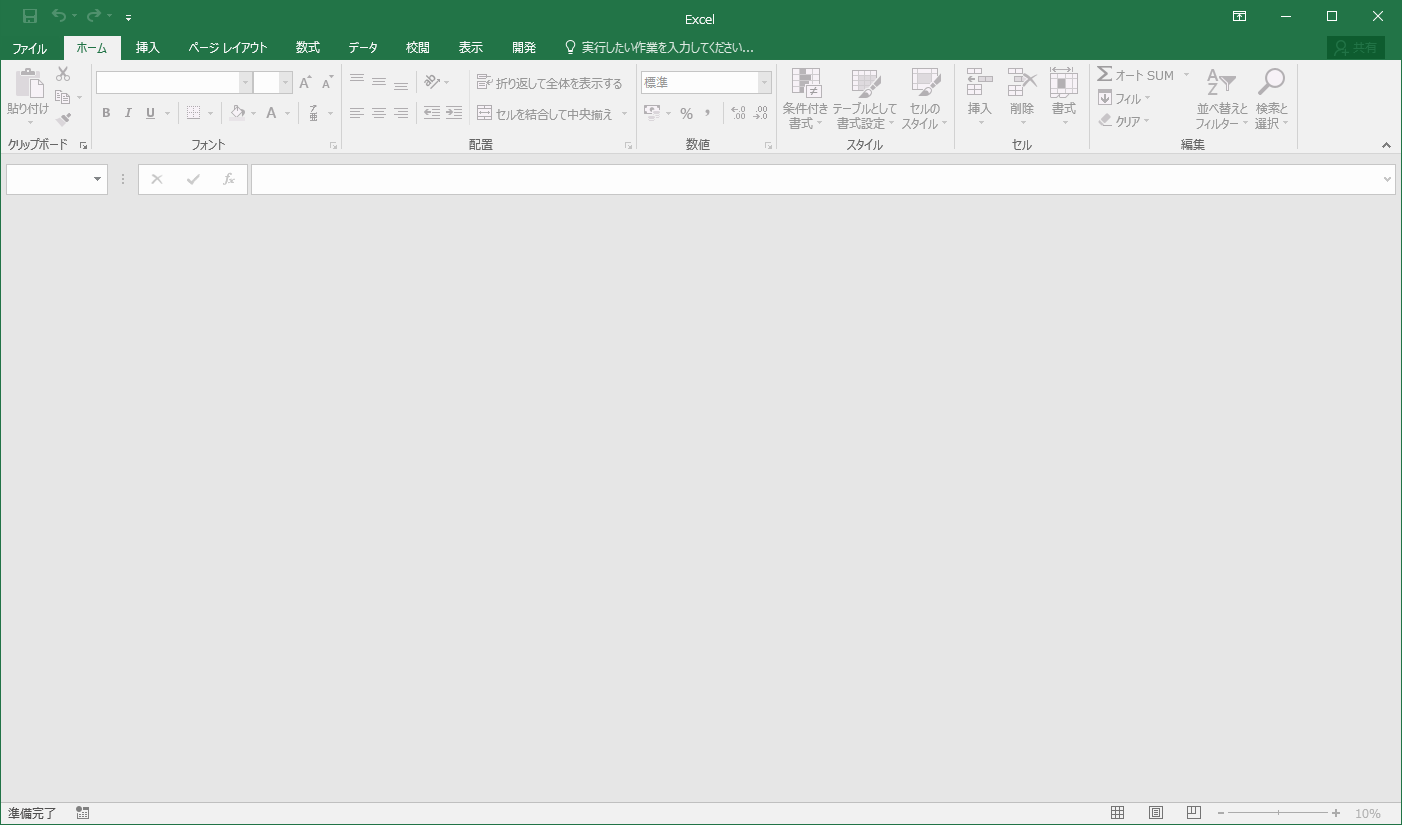1402x825 pixels.
Task: Open セルのスタイル cell styles
Action: click(x=925, y=99)
